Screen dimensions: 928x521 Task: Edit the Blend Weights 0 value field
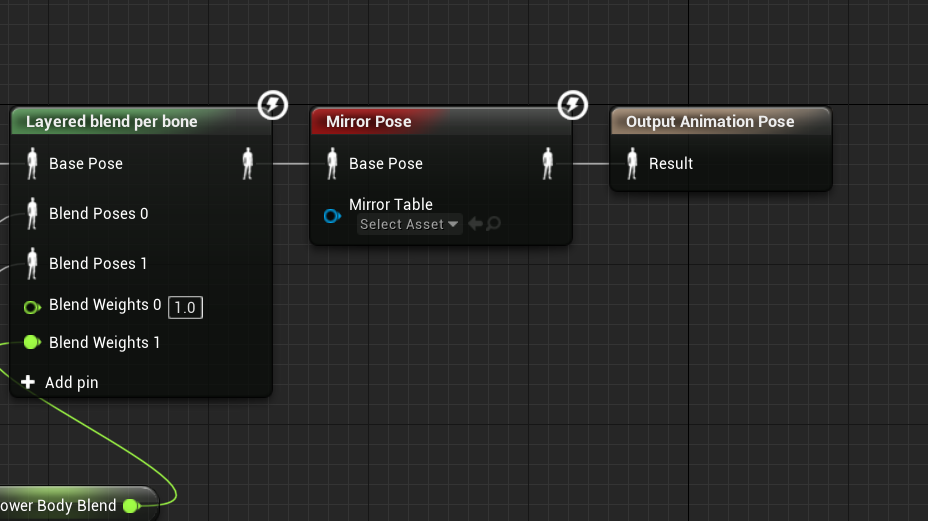pyautogui.click(x=185, y=307)
